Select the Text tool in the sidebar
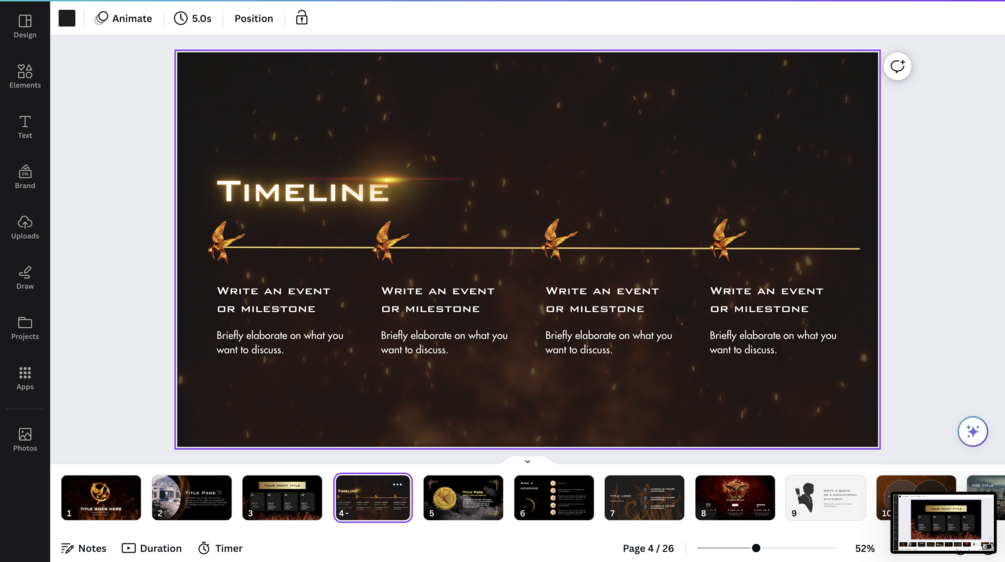Screen dimensions: 1005x562 point(25,127)
